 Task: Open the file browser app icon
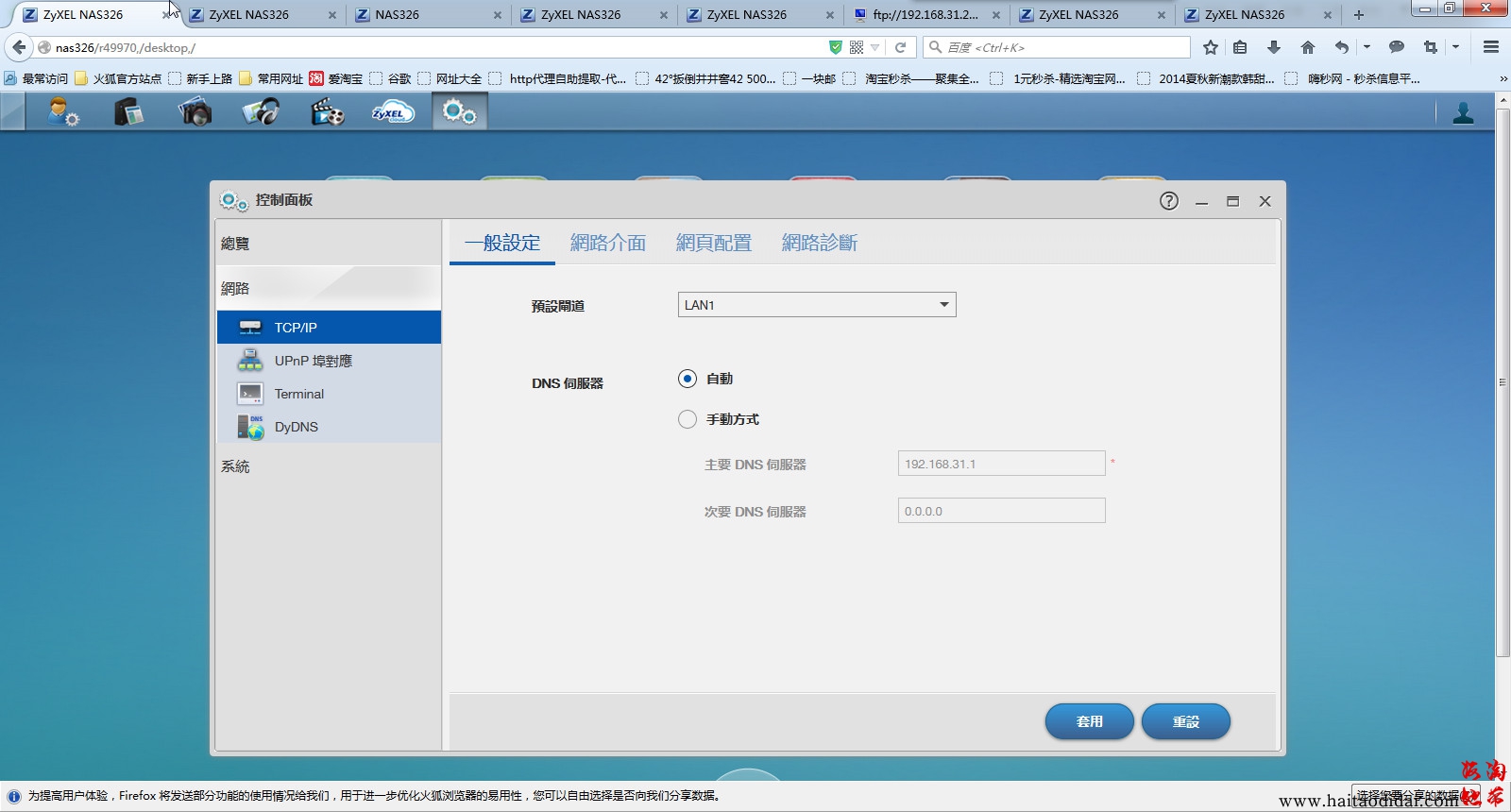coord(128,112)
